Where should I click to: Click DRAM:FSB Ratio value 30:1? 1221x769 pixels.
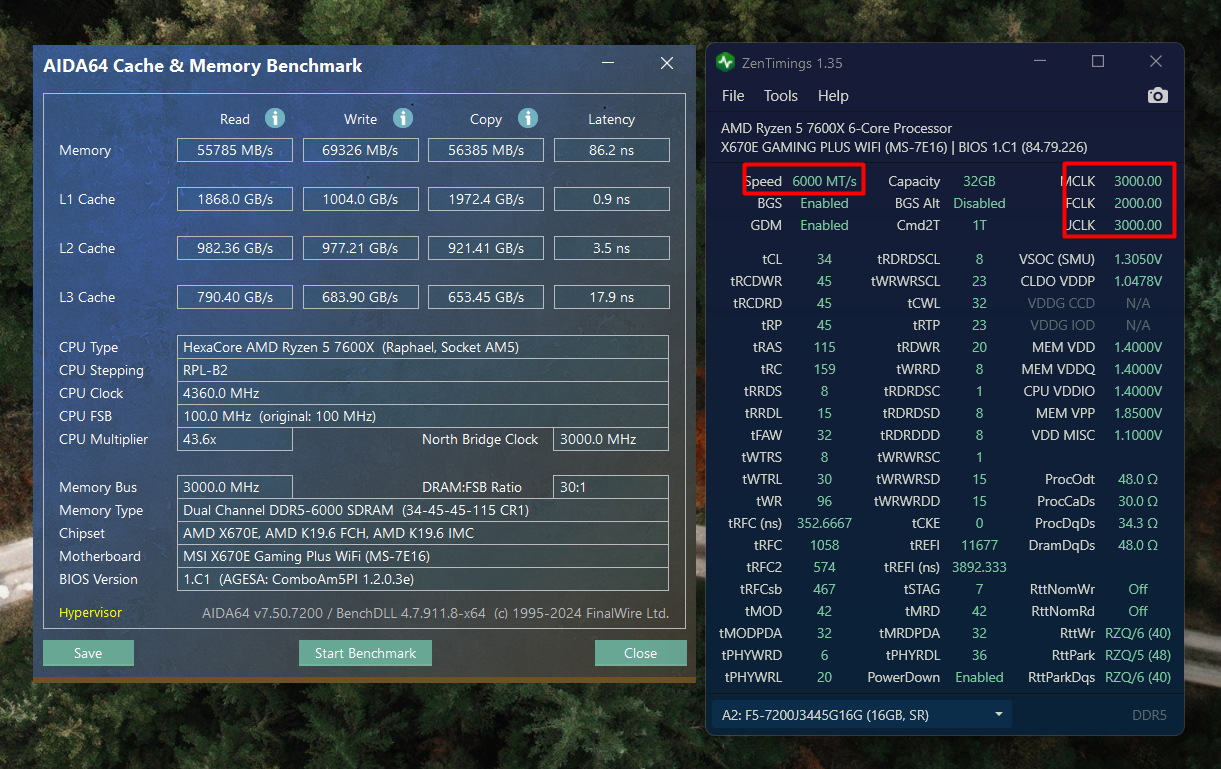coord(611,487)
